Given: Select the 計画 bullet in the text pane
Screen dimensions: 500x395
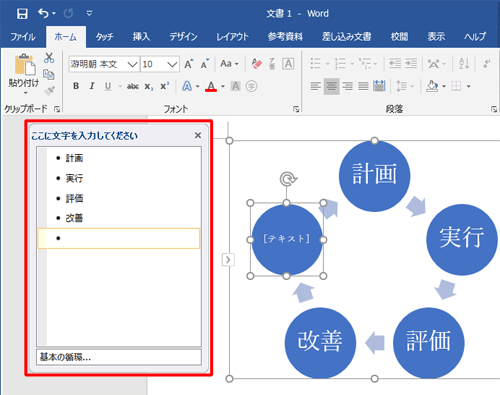Looking at the screenshot, I should click(74, 158).
